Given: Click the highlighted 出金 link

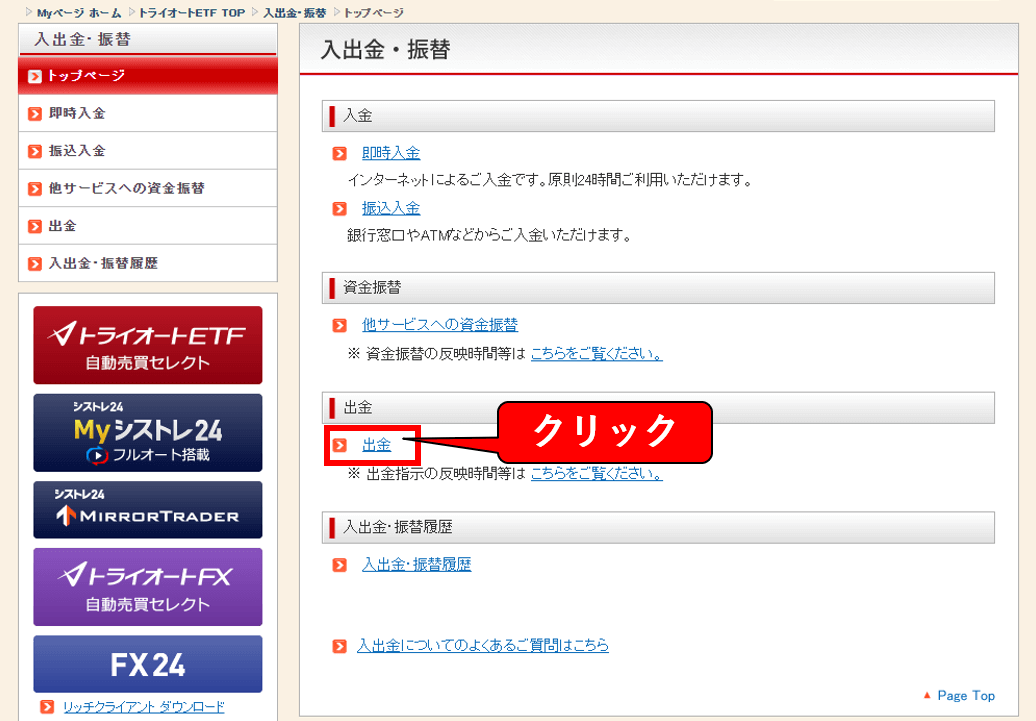Looking at the screenshot, I should [376, 445].
